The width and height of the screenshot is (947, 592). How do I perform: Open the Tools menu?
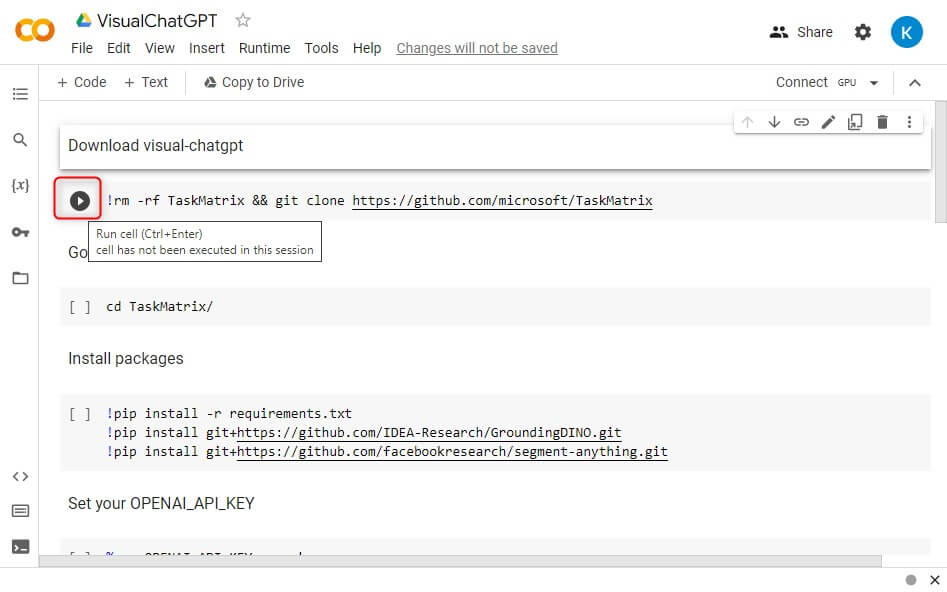point(321,48)
